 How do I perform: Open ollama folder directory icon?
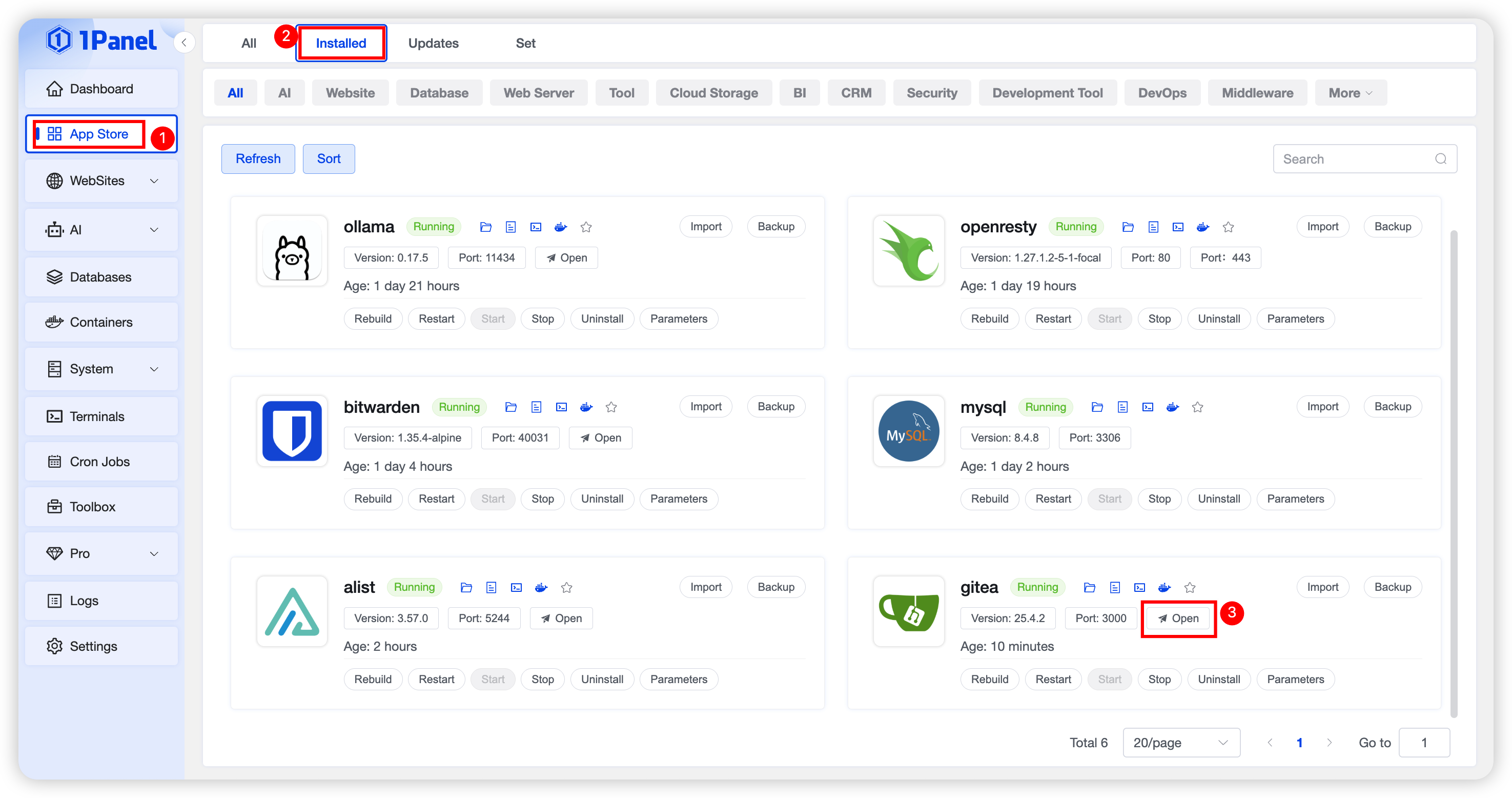point(485,227)
